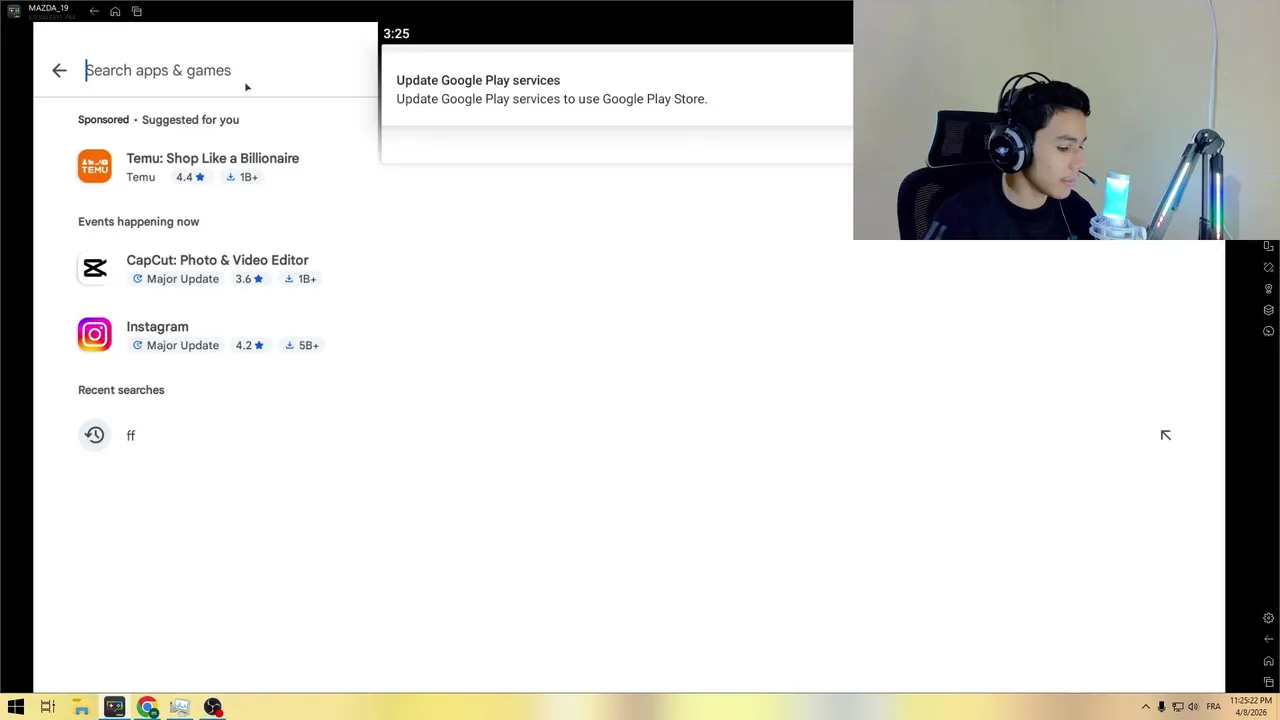Open File Explorer from the taskbar
Screen dimensions: 1280x720
click(81, 707)
